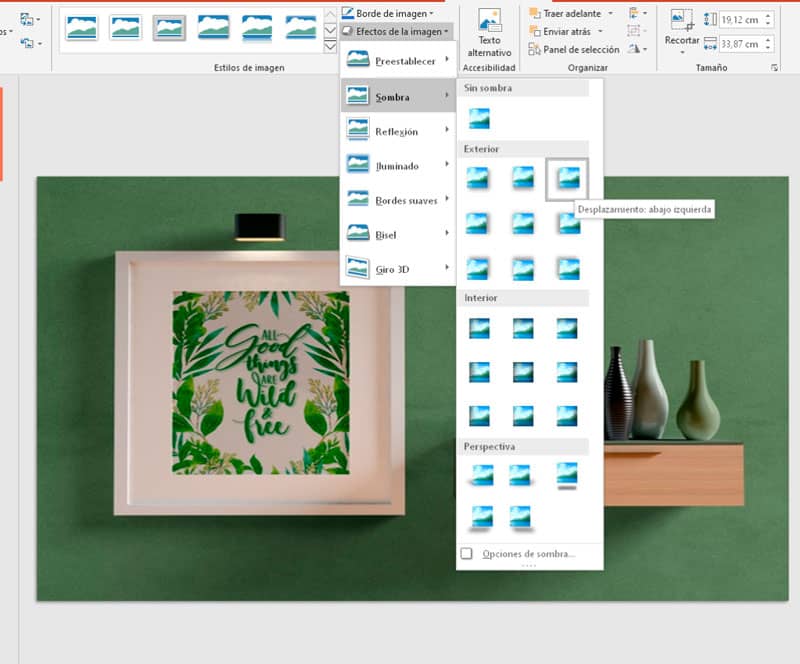Open Reflexión submenu

tap(398, 130)
